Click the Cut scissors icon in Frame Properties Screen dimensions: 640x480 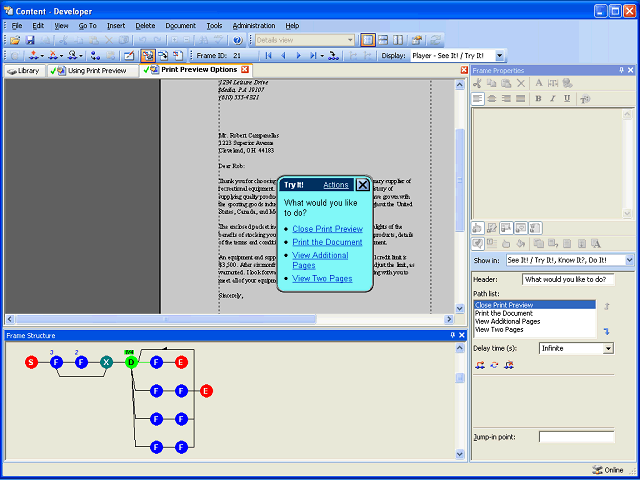point(478,84)
